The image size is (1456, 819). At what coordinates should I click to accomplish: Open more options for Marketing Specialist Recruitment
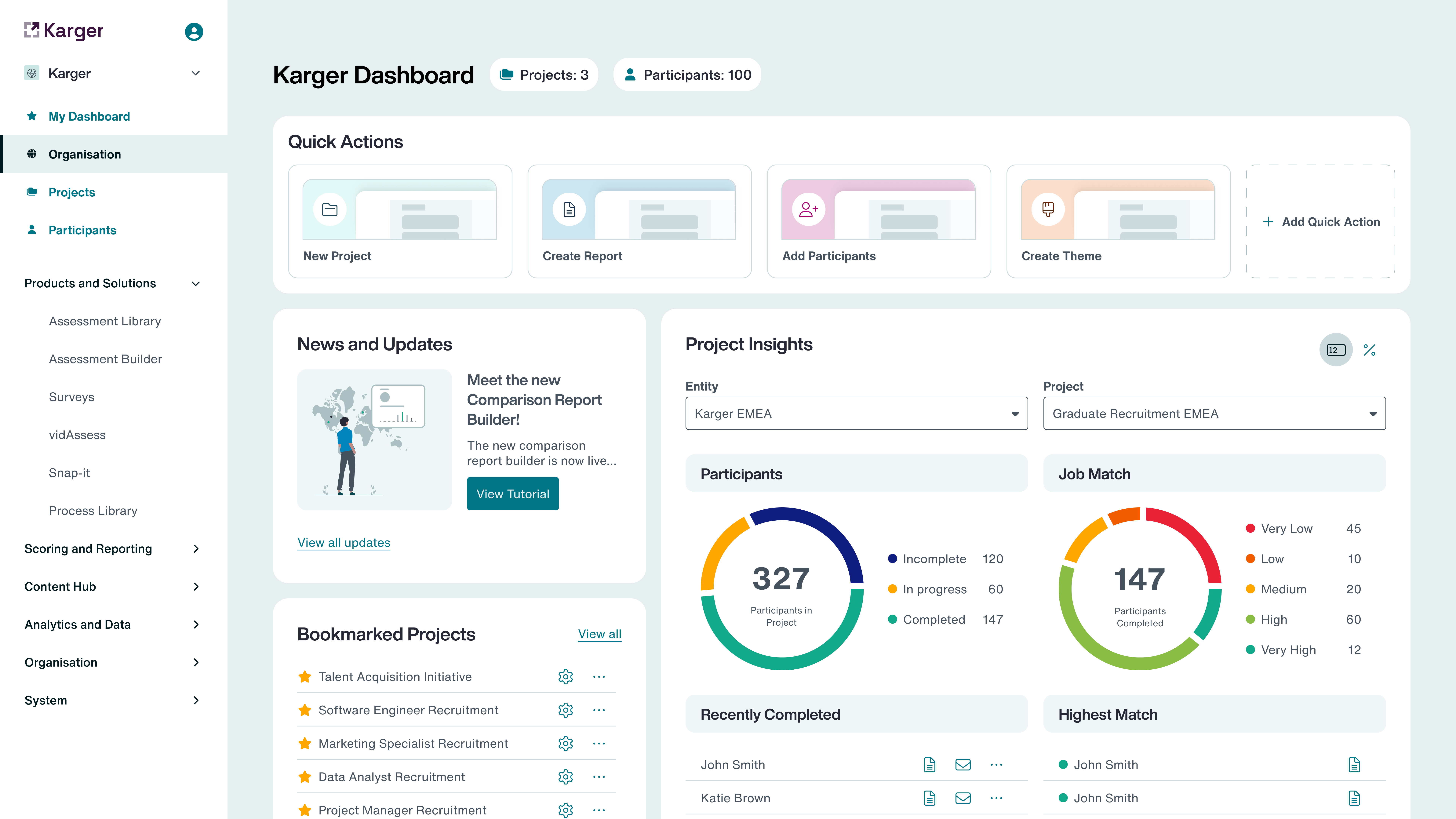599,743
